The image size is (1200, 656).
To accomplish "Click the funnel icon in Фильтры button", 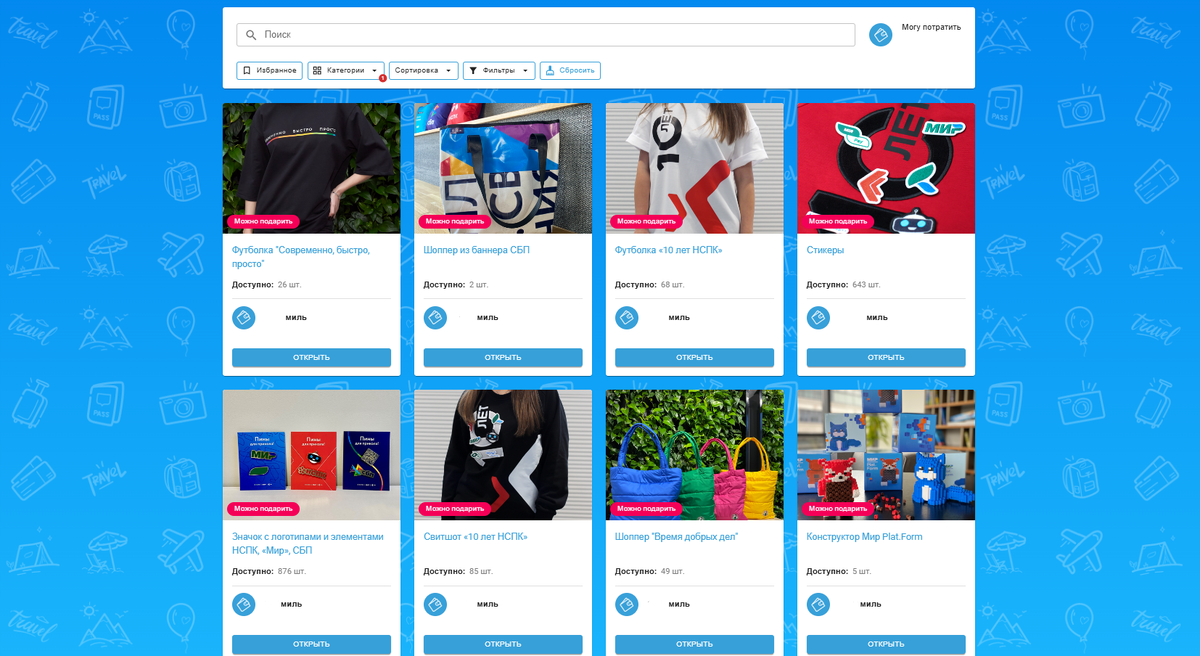I will click(x=473, y=71).
